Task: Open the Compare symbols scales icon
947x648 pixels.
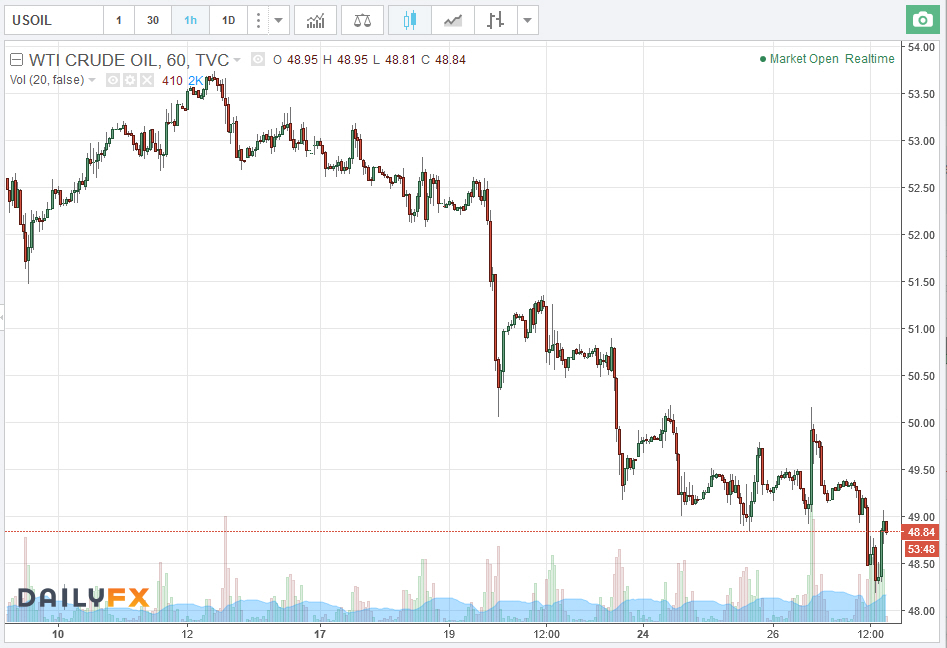Action: (x=362, y=21)
